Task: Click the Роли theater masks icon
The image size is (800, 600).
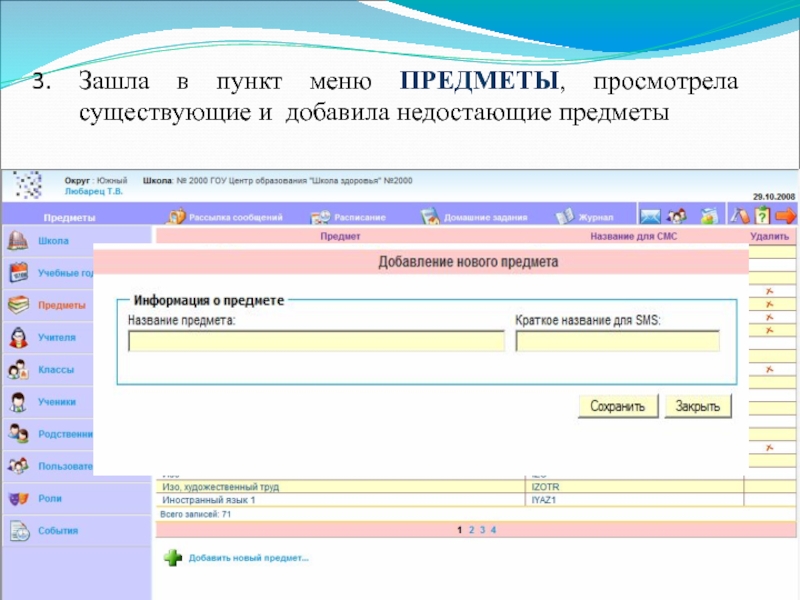Action: (x=17, y=498)
